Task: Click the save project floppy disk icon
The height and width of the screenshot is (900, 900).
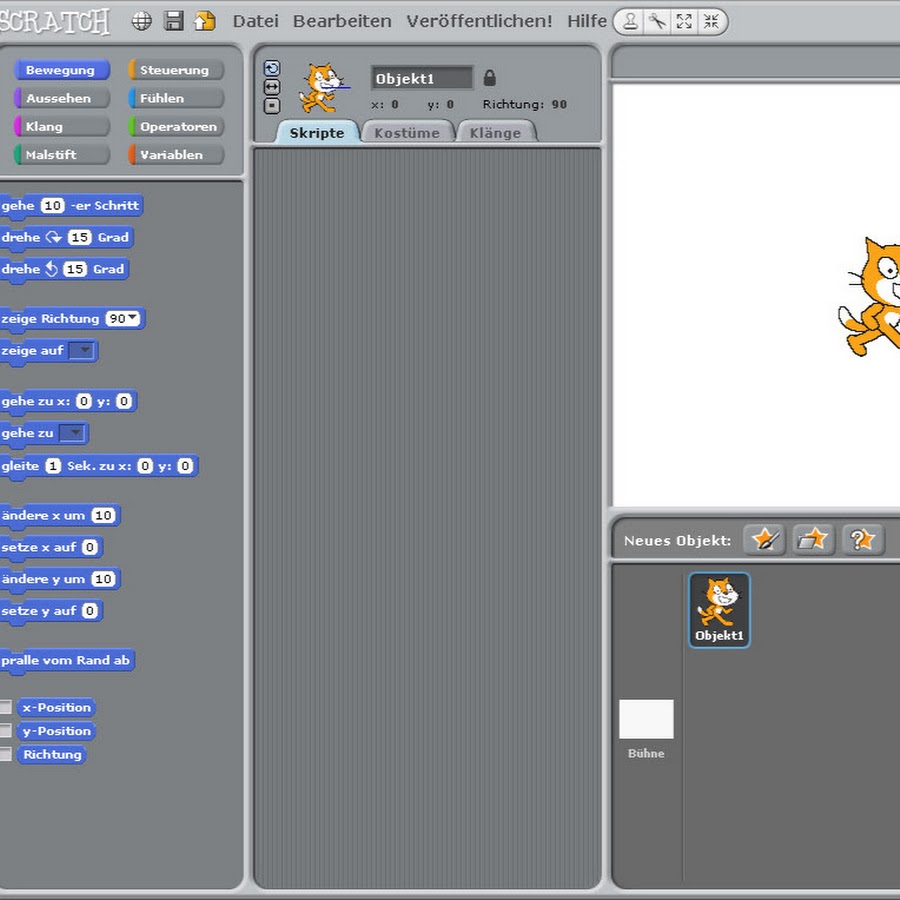Action: (x=174, y=21)
